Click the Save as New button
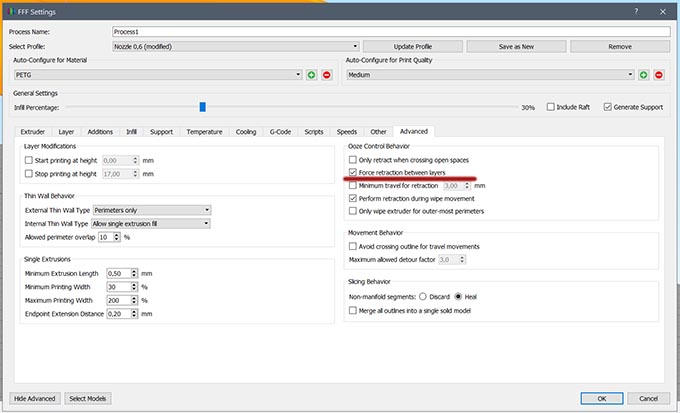The image size is (680, 413). coord(516,46)
